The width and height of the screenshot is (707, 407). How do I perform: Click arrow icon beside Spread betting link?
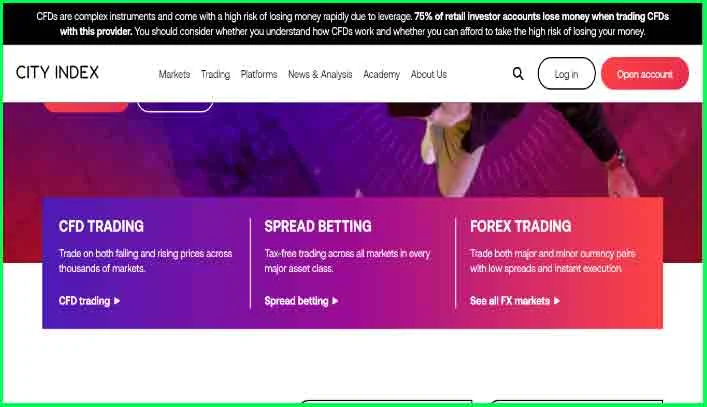point(335,301)
